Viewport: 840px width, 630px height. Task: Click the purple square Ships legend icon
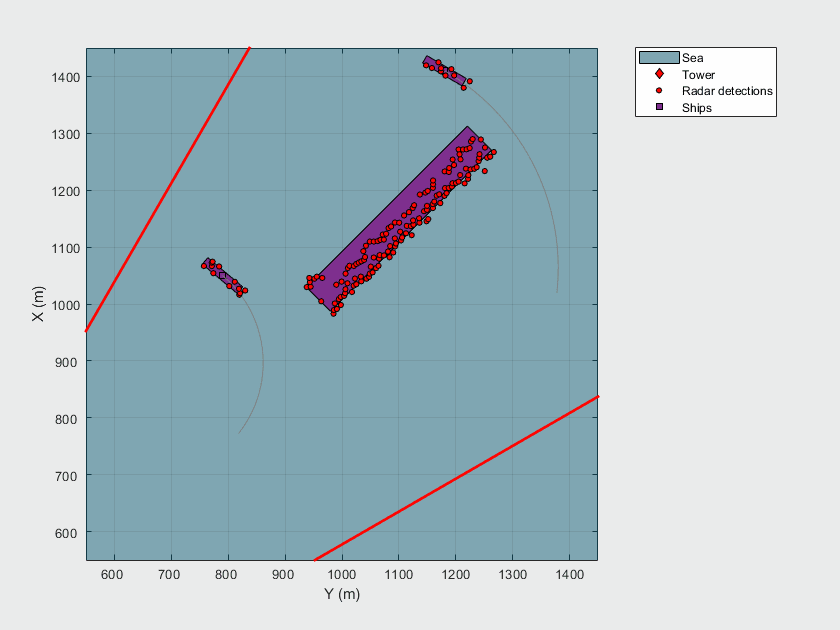659,107
